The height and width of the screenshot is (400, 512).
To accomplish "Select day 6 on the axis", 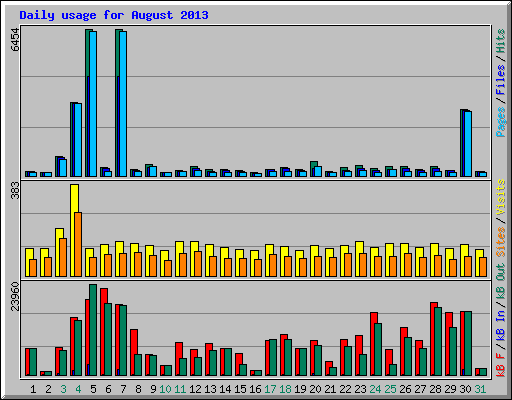I will point(108,389).
